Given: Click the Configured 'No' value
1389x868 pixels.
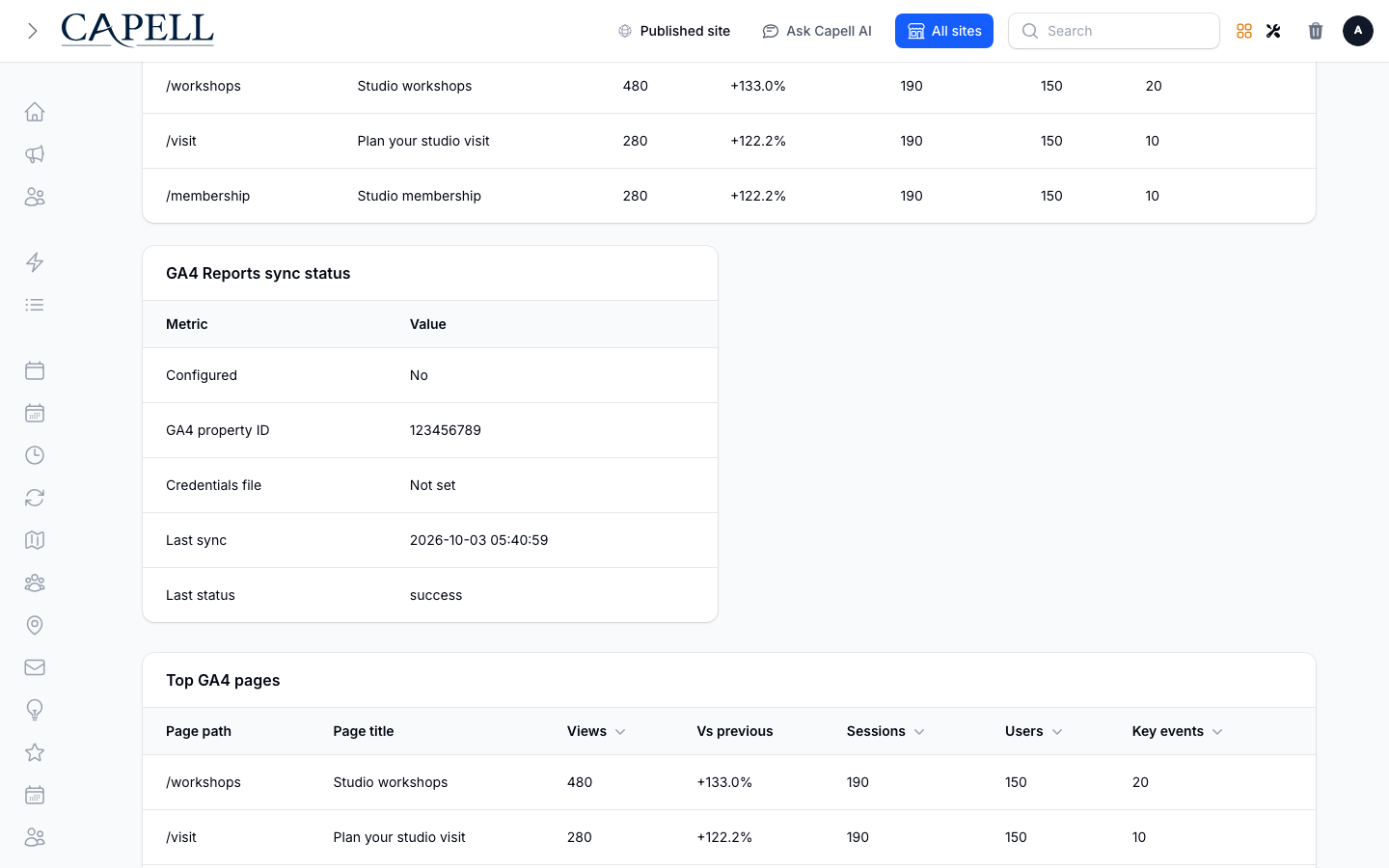Looking at the screenshot, I should 419,375.
